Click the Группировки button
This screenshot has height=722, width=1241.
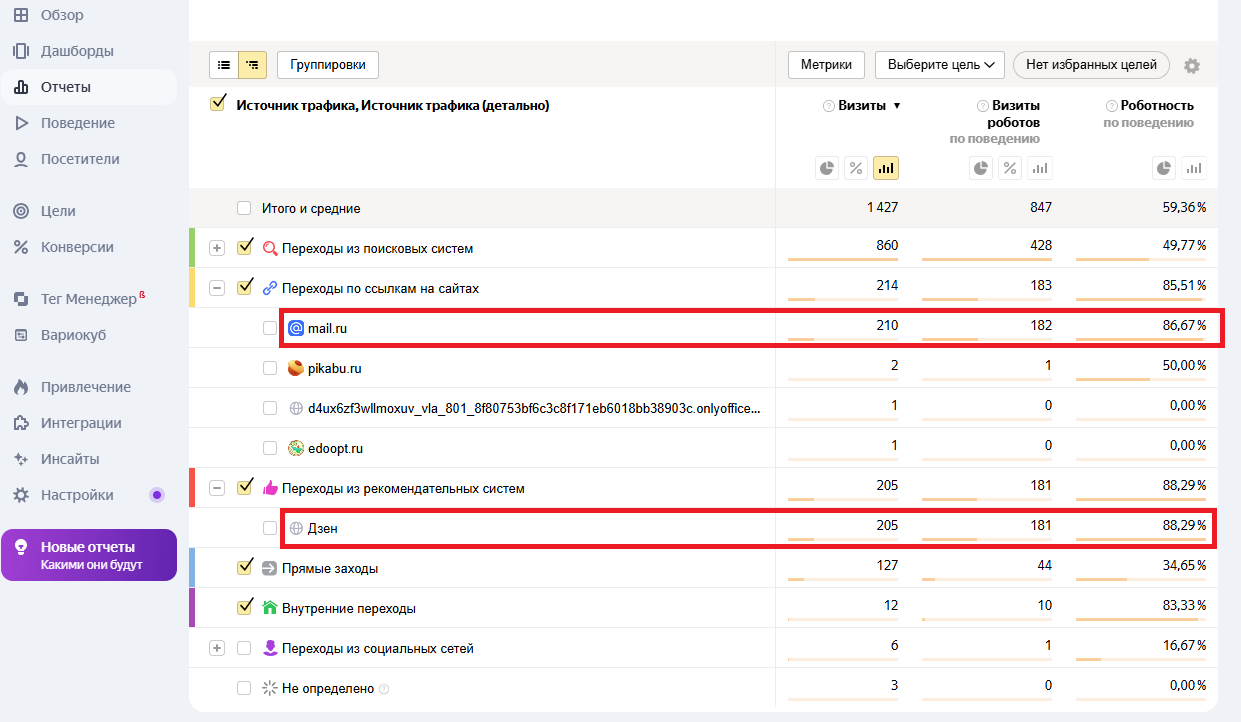[328, 65]
